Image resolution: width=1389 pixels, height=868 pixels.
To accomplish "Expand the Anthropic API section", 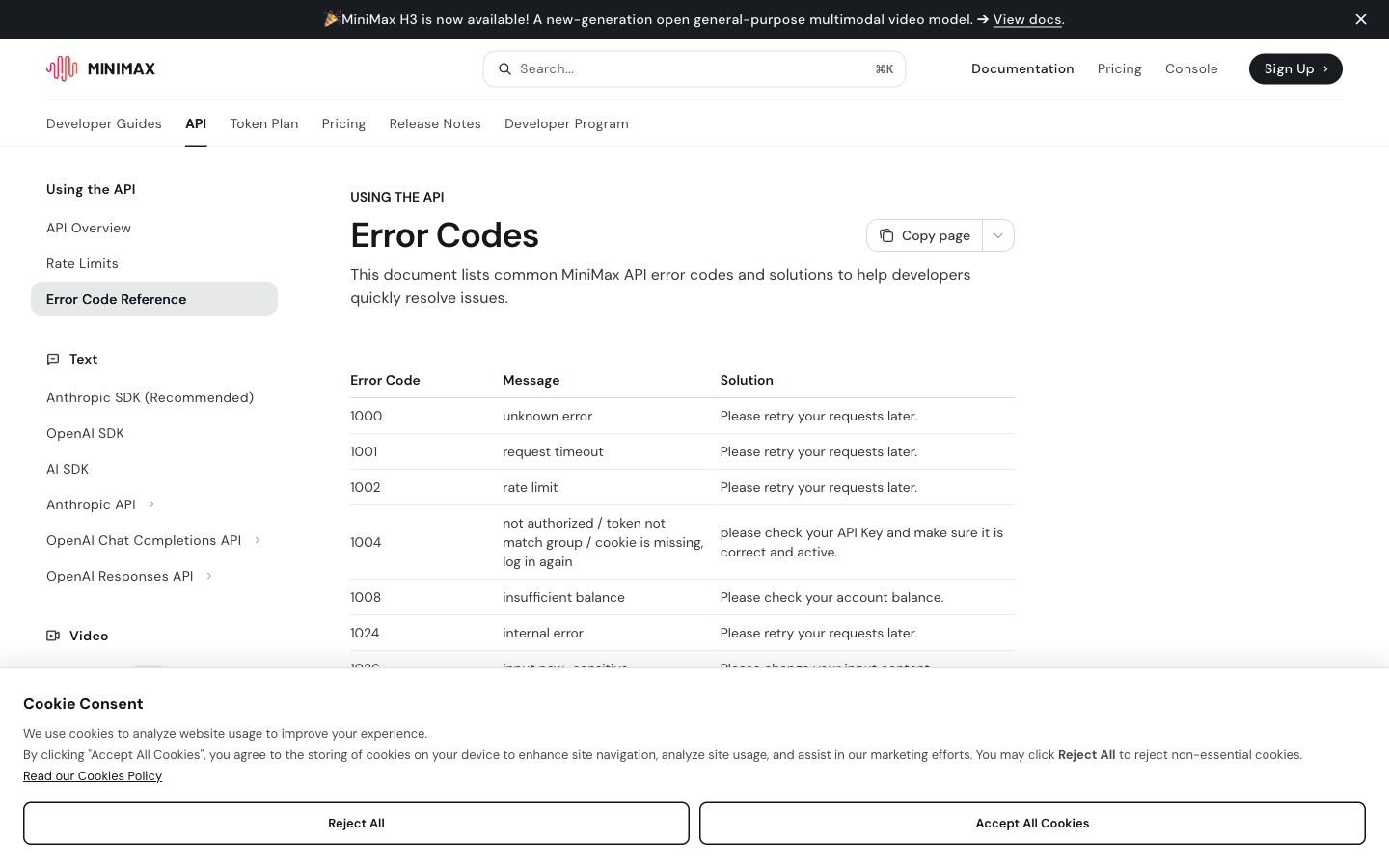I will [x=151, y=504].
